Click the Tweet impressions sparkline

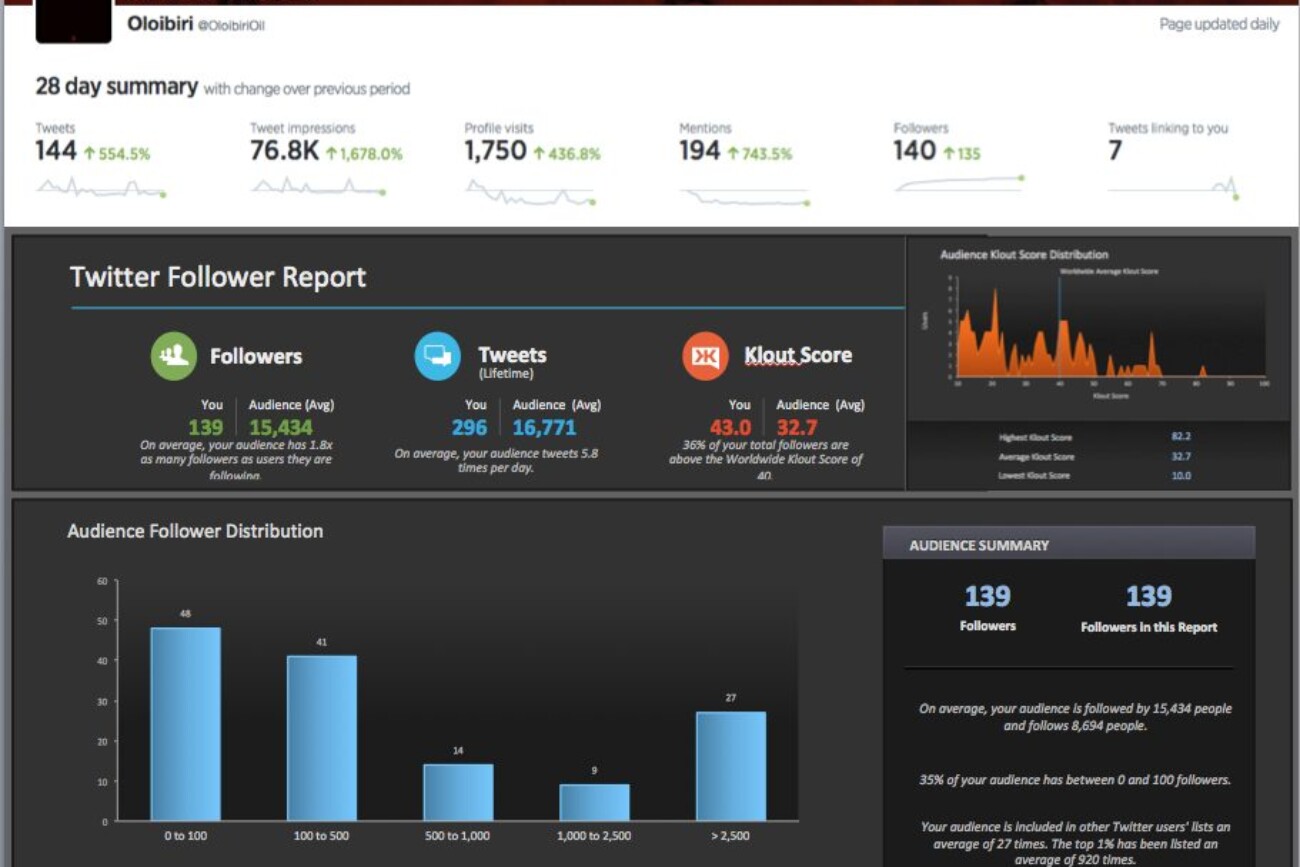(317, 187)
